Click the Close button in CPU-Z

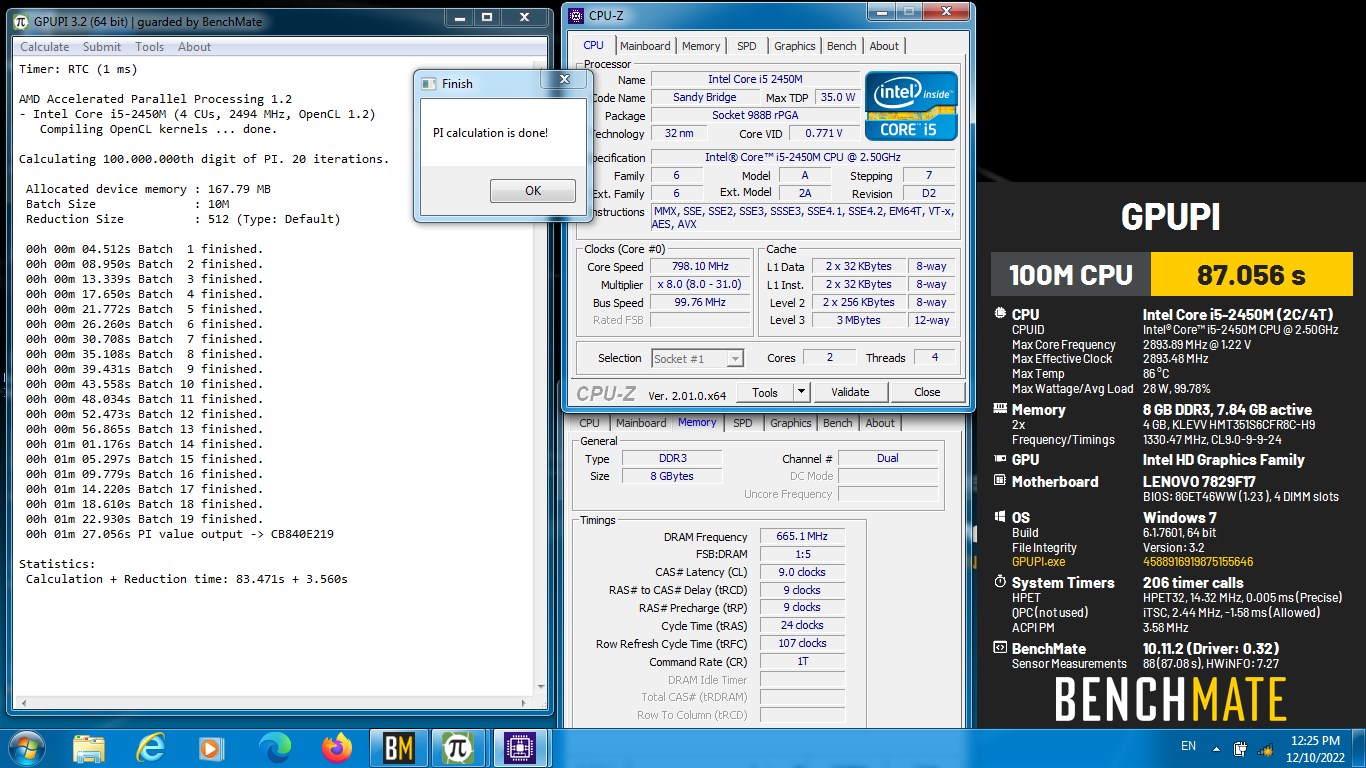(x=927, y=392)
